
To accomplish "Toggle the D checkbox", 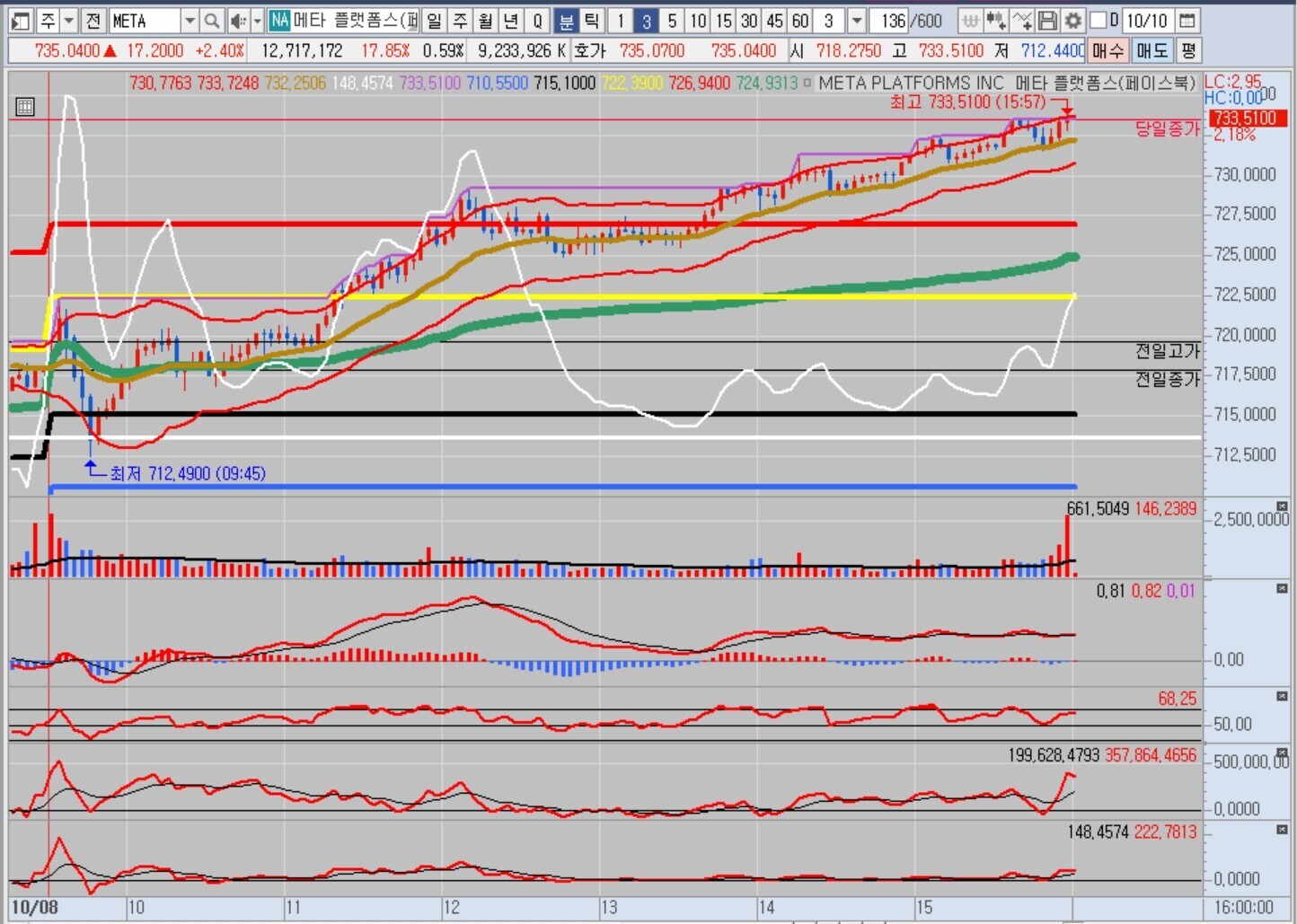I will pos(1098,20).
